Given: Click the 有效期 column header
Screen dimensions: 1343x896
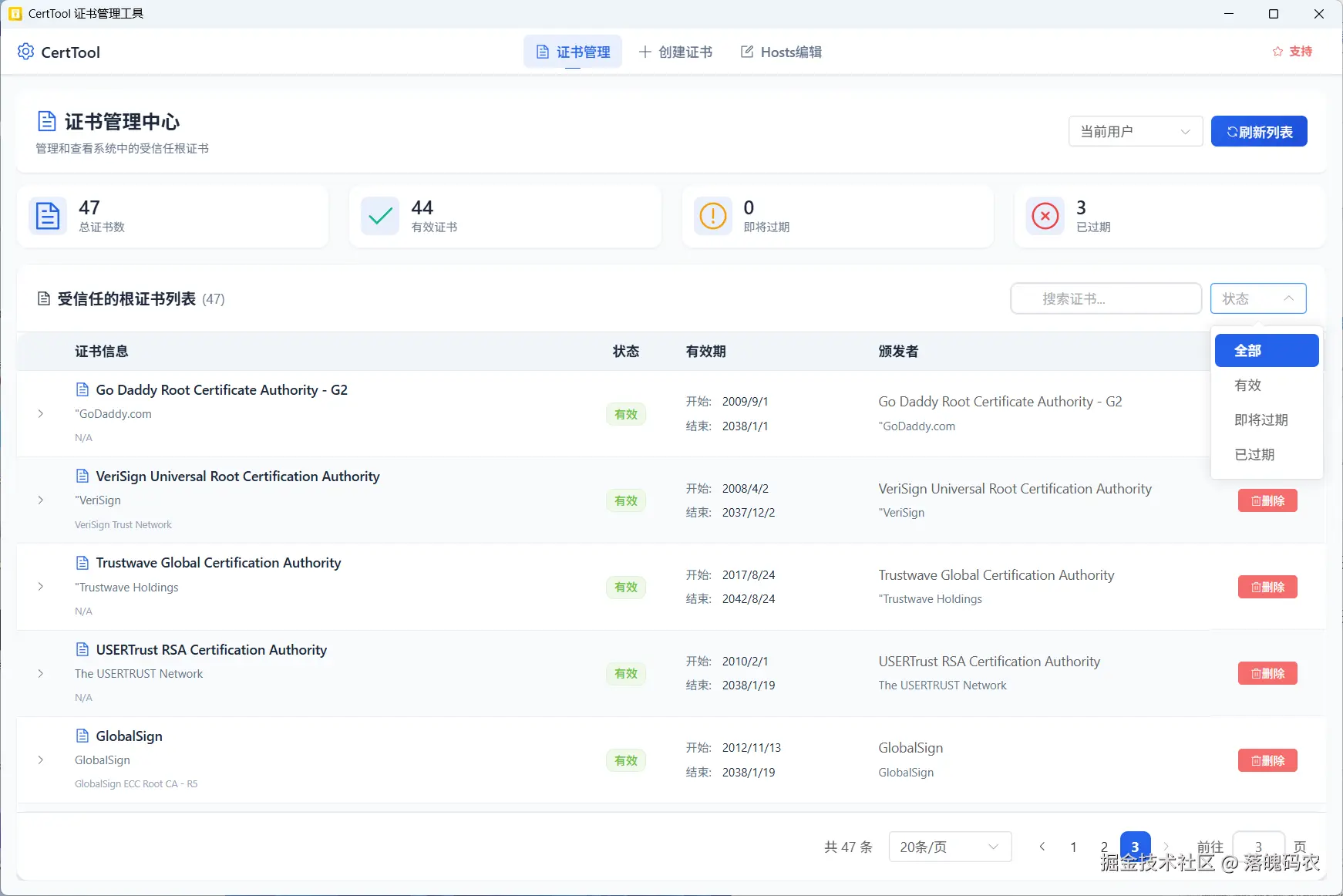Looking at the screenshot, I should coord(705,352).
